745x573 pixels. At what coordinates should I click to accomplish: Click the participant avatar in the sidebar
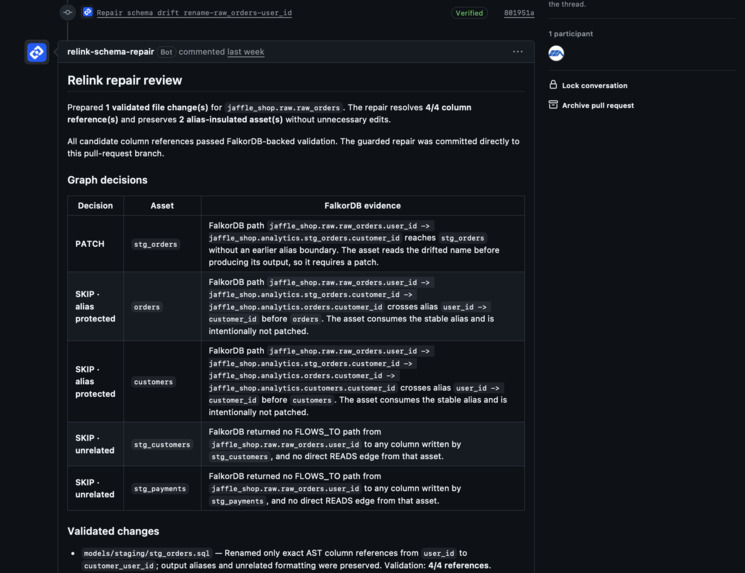pyautogui.click(x=556, y=53)
